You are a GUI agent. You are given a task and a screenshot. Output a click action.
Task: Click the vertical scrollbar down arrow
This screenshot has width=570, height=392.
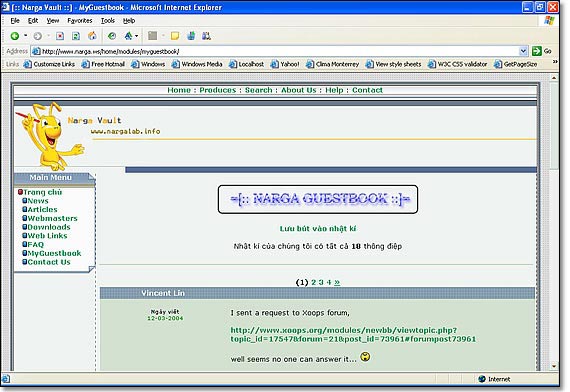click(x=554, y=367)
